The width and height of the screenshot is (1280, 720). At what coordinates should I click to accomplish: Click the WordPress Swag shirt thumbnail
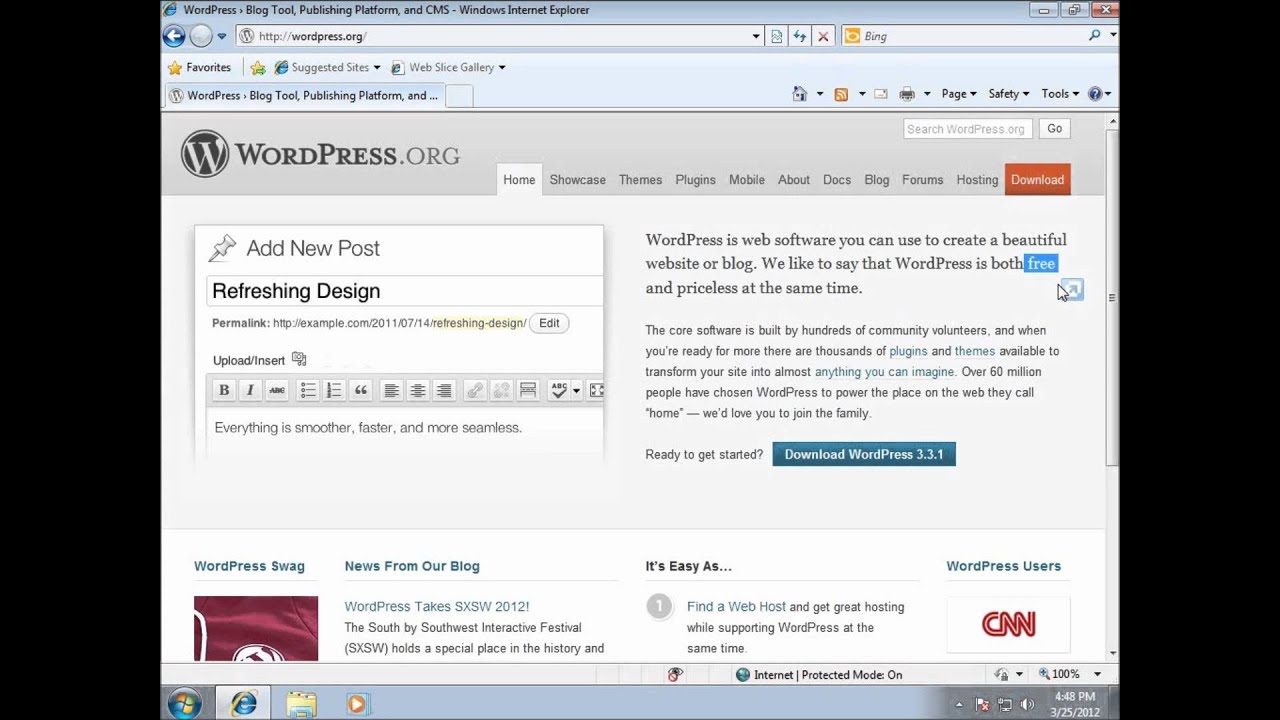pyautogui.click(x=256, y=629)
